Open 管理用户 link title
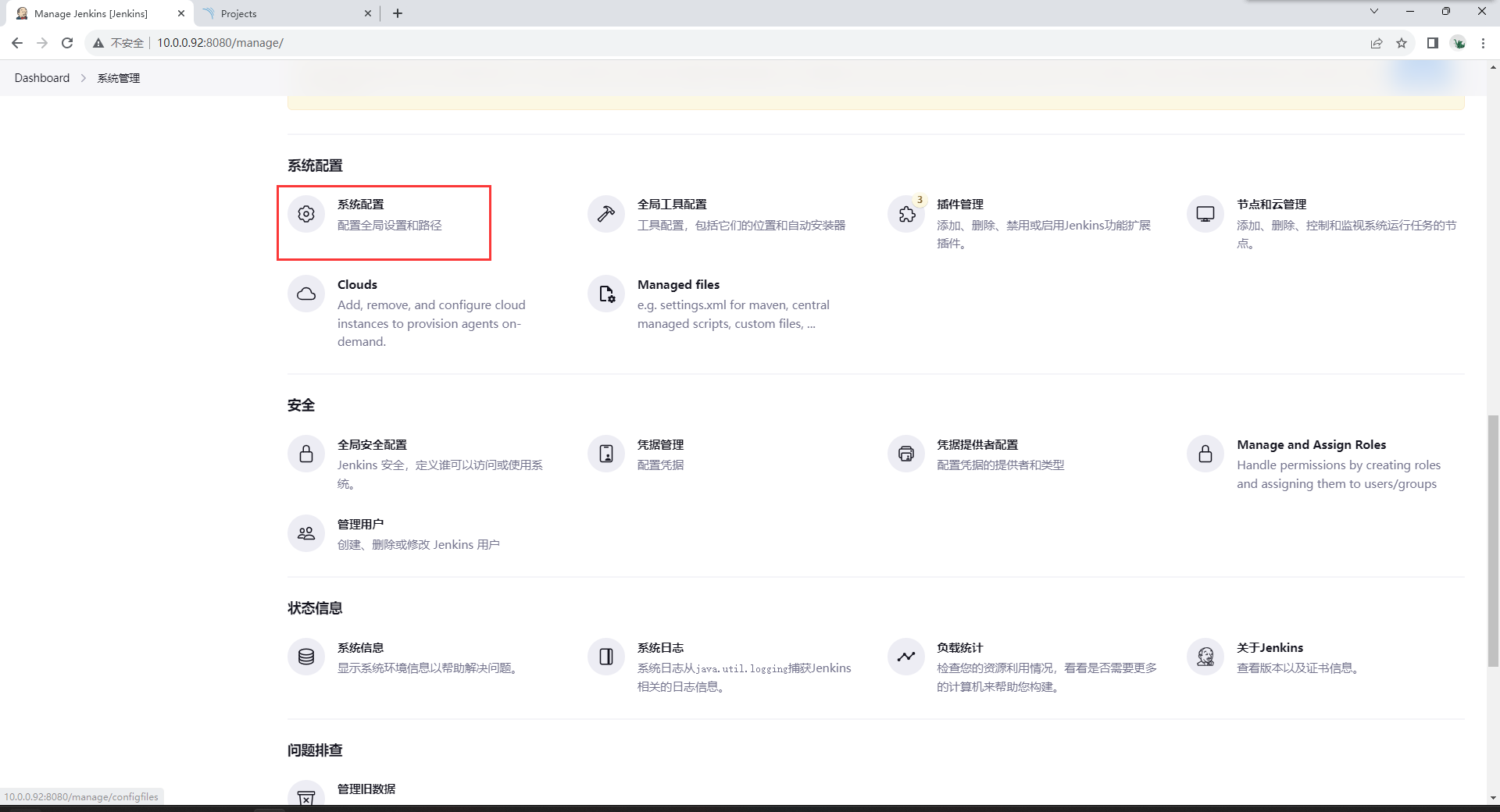The image size is (1500, 812). [360, 525]
